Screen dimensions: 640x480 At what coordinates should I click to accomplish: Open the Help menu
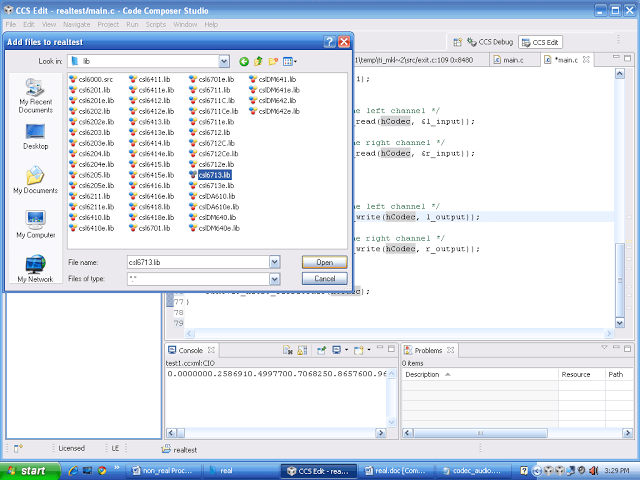211,24
